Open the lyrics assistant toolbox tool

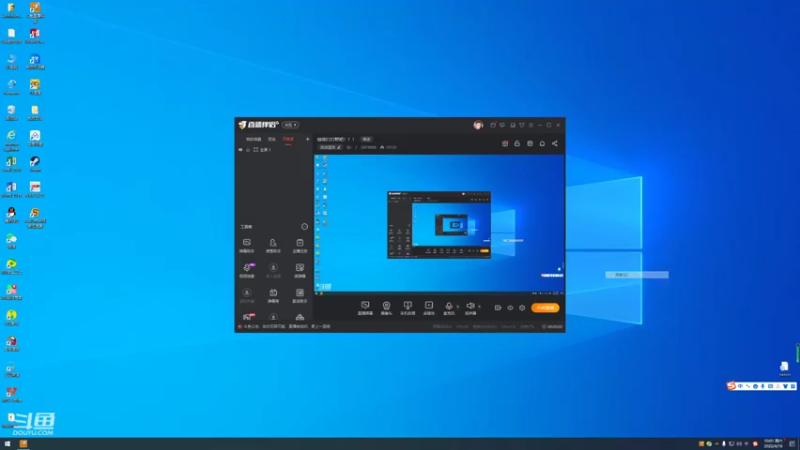[300, 295]
